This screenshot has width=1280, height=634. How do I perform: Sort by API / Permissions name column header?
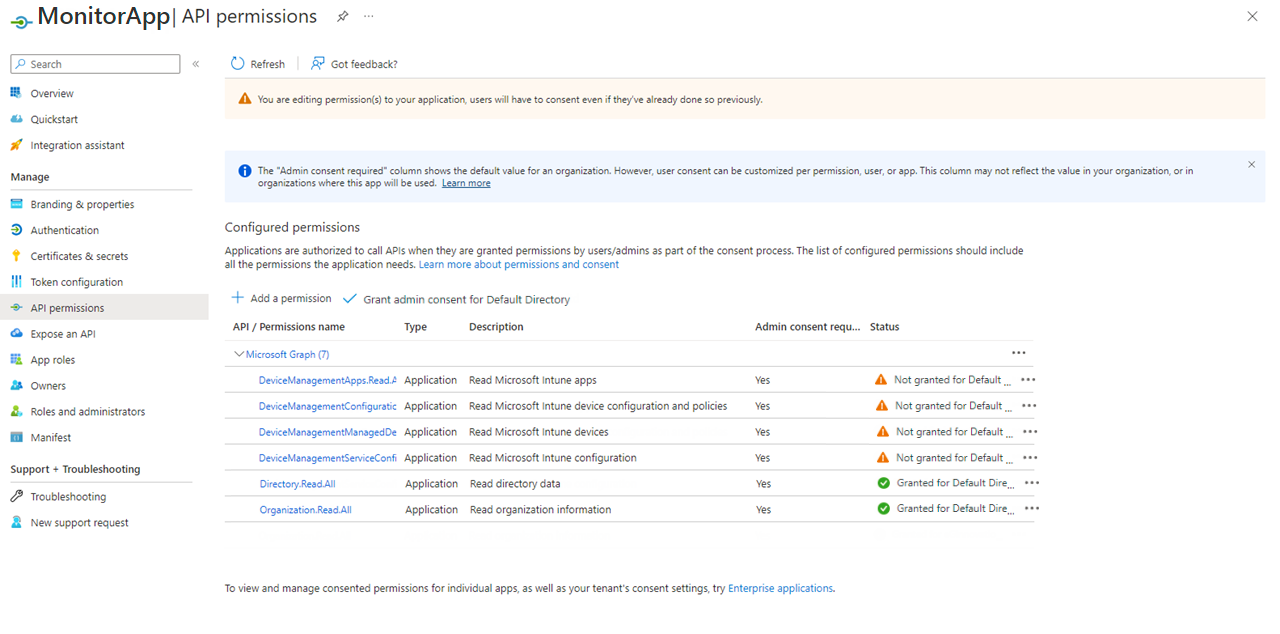(289, 327)
